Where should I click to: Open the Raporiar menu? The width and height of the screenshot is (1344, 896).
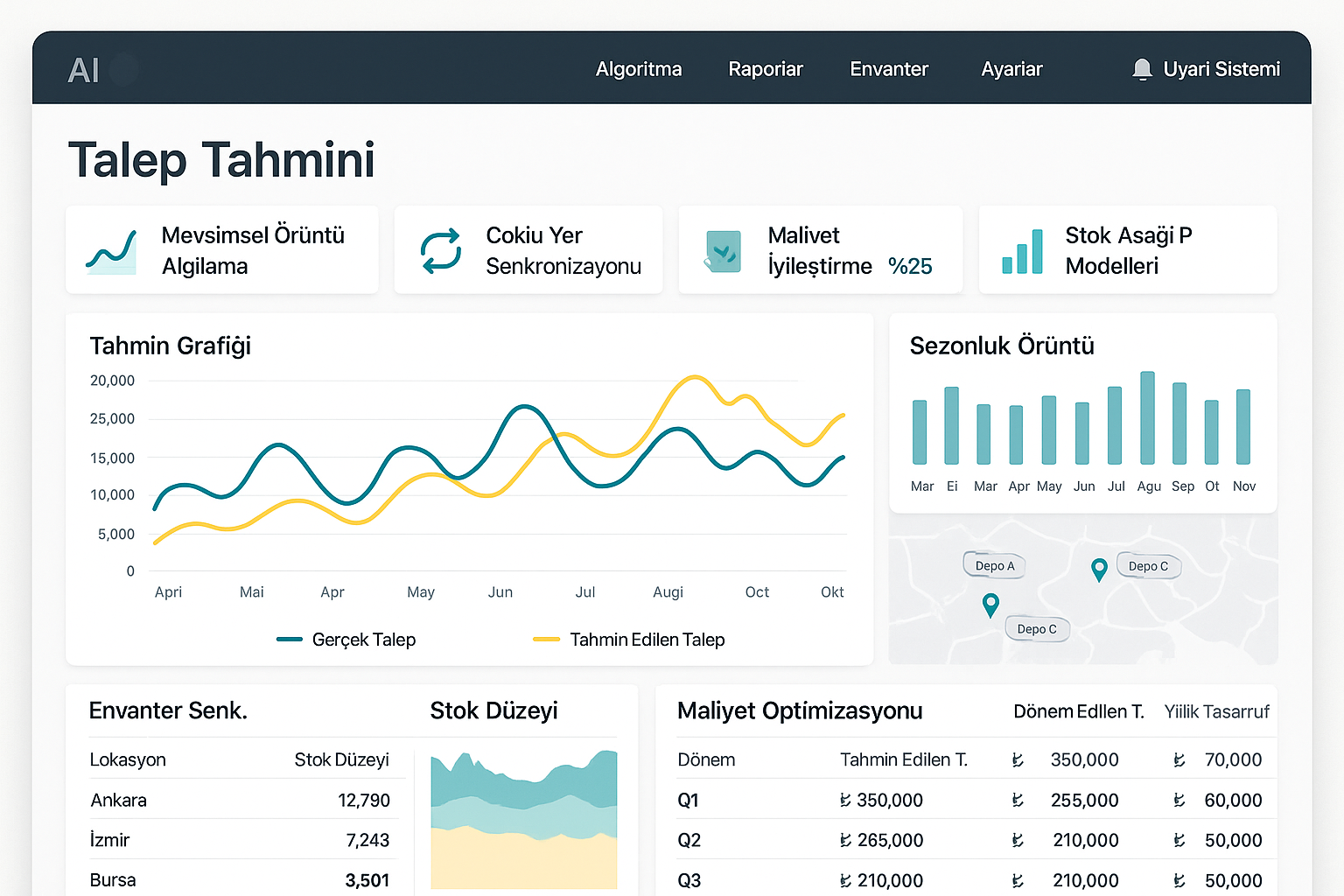coord(765,69)
